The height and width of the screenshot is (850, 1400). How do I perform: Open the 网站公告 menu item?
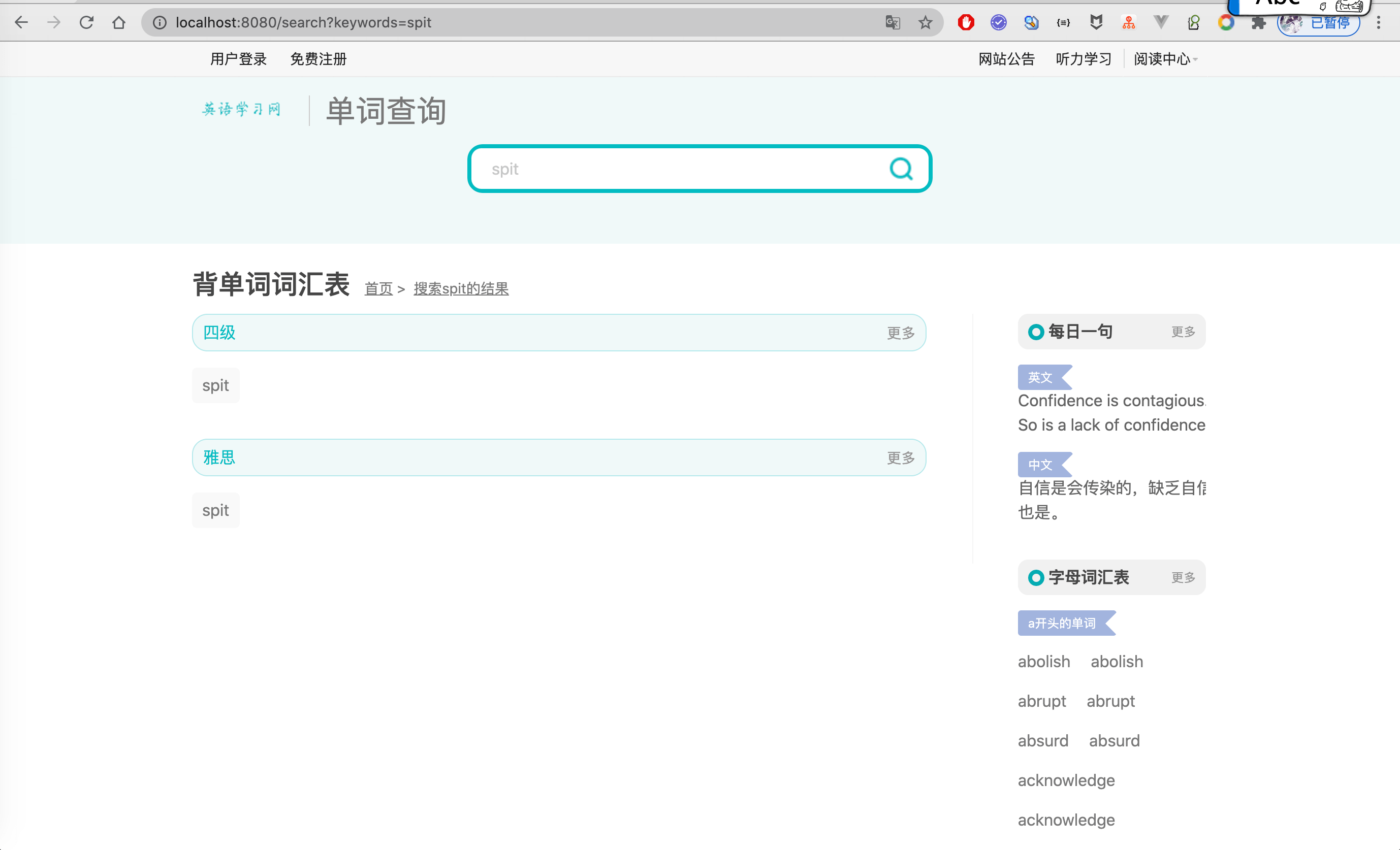(1006, 59)
